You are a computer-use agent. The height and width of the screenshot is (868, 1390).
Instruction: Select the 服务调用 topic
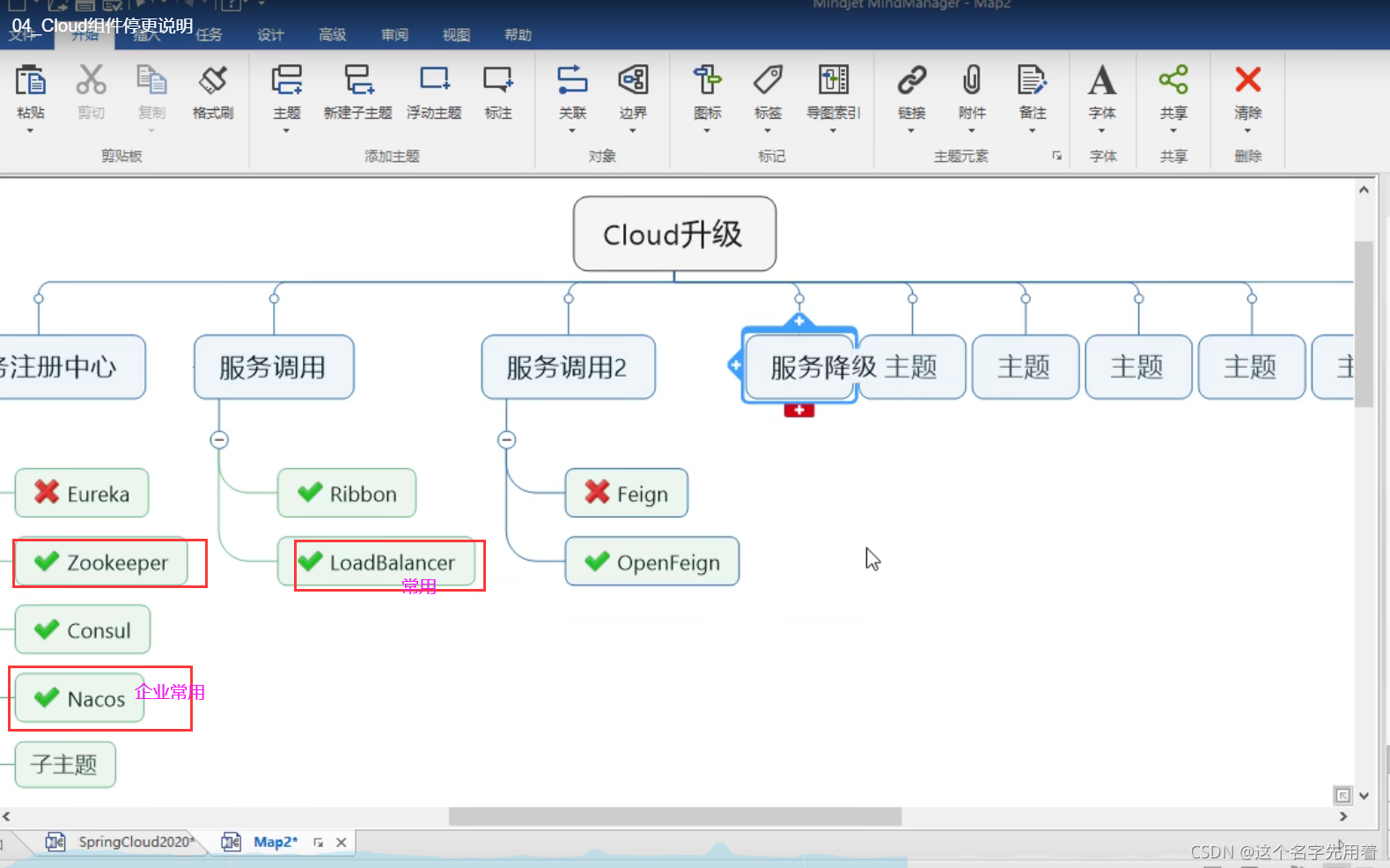pos(274,367)
